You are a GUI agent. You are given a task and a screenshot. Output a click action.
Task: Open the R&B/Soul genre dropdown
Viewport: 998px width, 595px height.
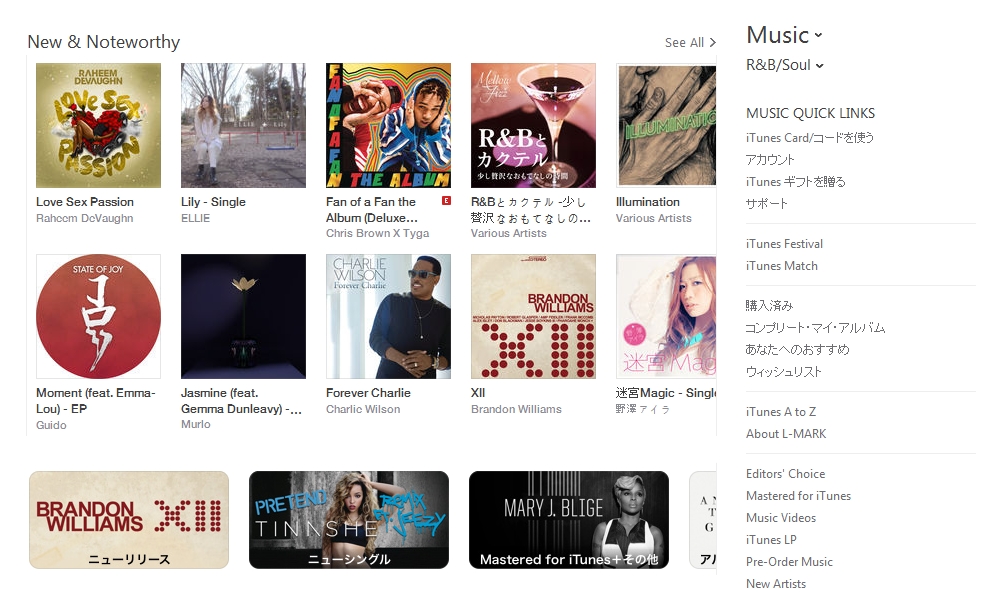(x=785, y=65)
